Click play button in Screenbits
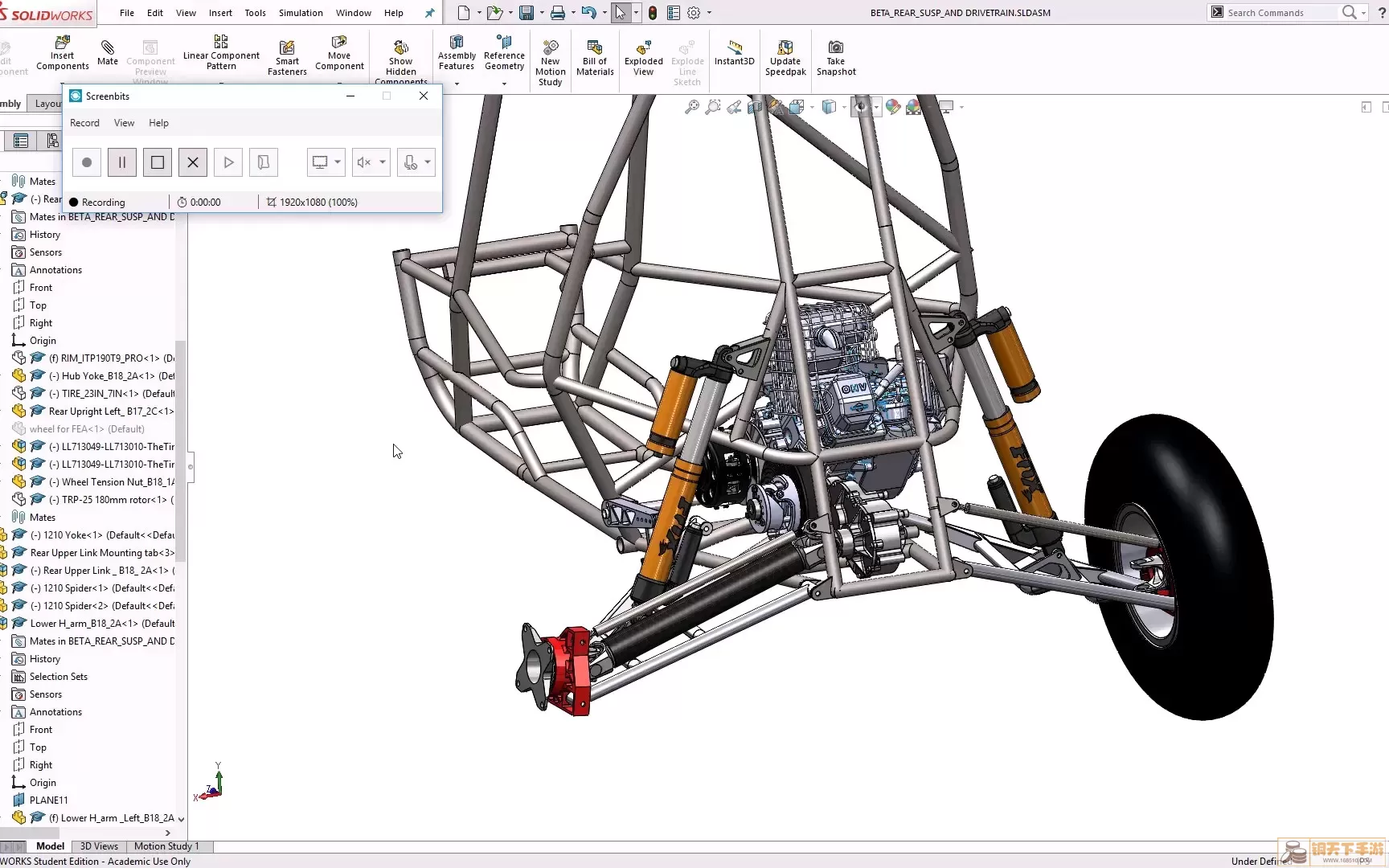Image resolution: width=1389 pixels, height=868 pixels. tap(228, 162)
